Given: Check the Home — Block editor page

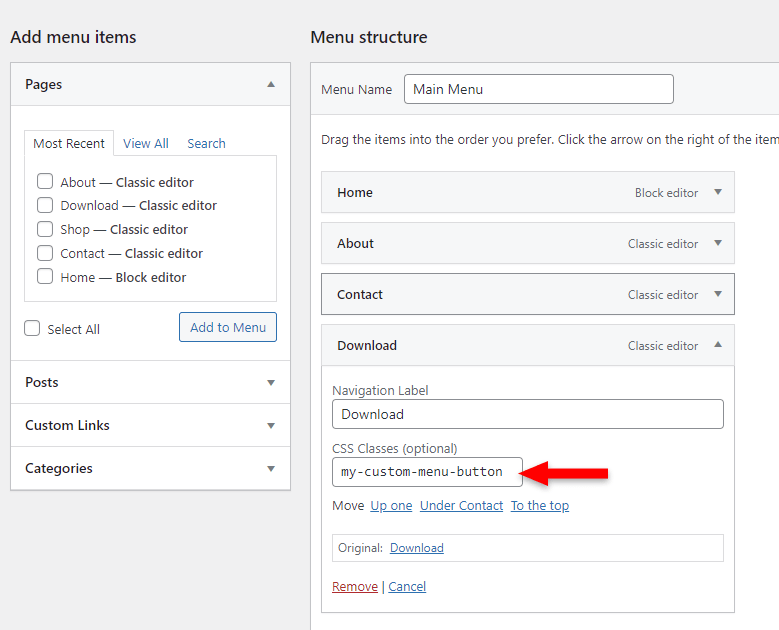Looking at the screenshot, I should (45, 276).
